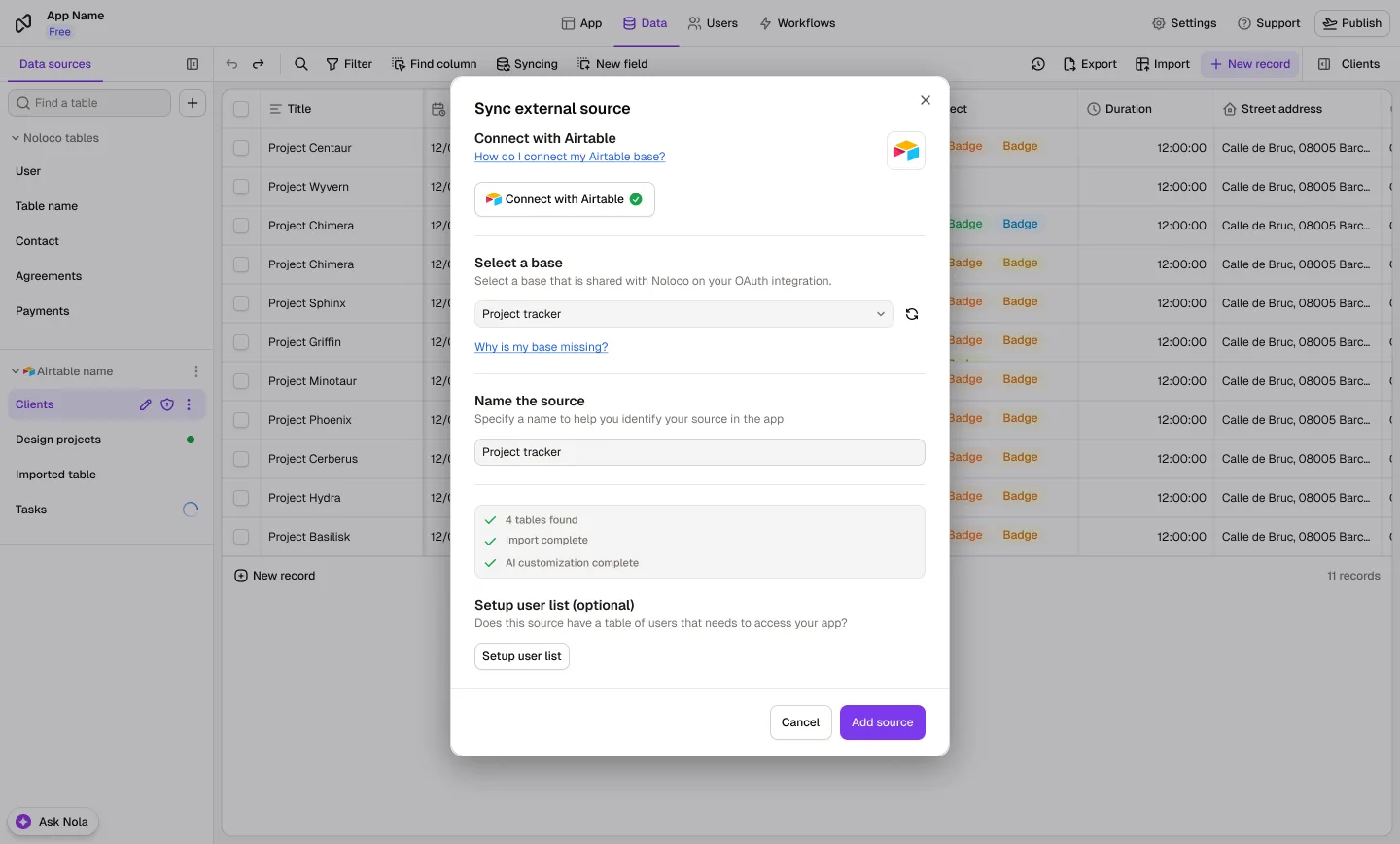Open the Filter tool
Image resolution: width=1400 pixels, height=844 pixels.
[x=349, y=64]
